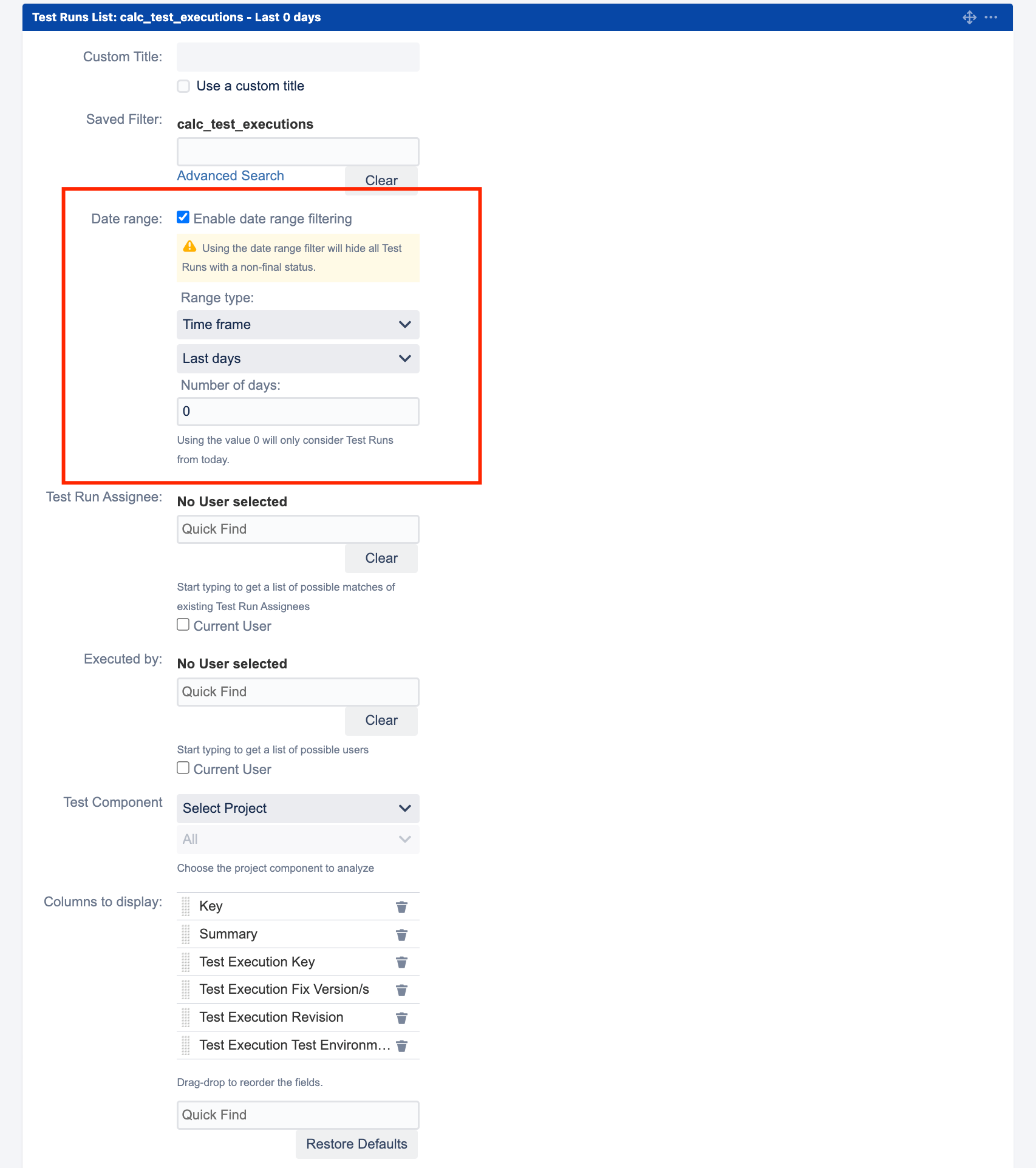1036x1168 pixels.
Task: Open the Time frame range type dropdown
Action: 297,324
